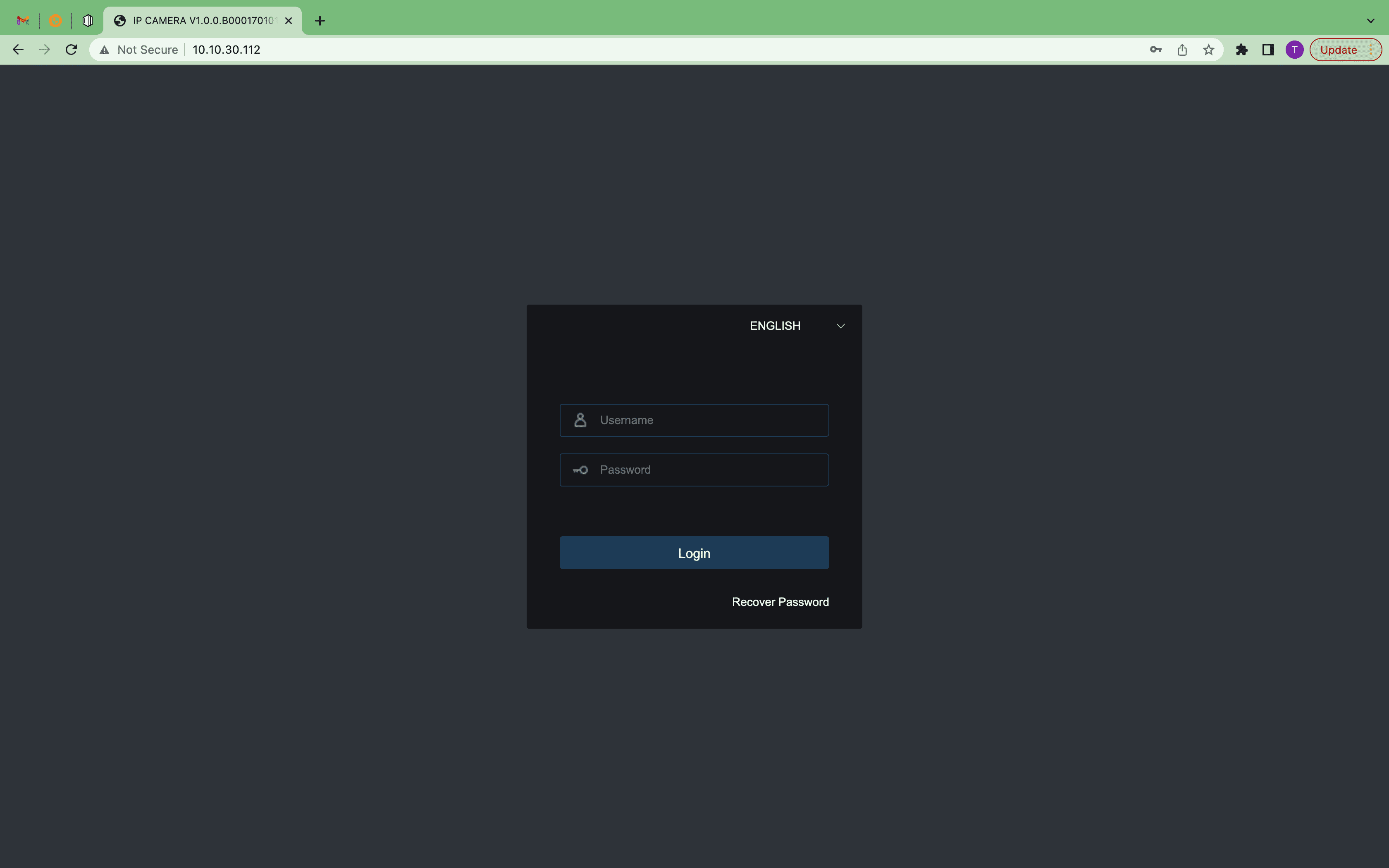The image size is (1389, 868).
Task: Switch to the orange pinned tab
Action: (55, 21)
